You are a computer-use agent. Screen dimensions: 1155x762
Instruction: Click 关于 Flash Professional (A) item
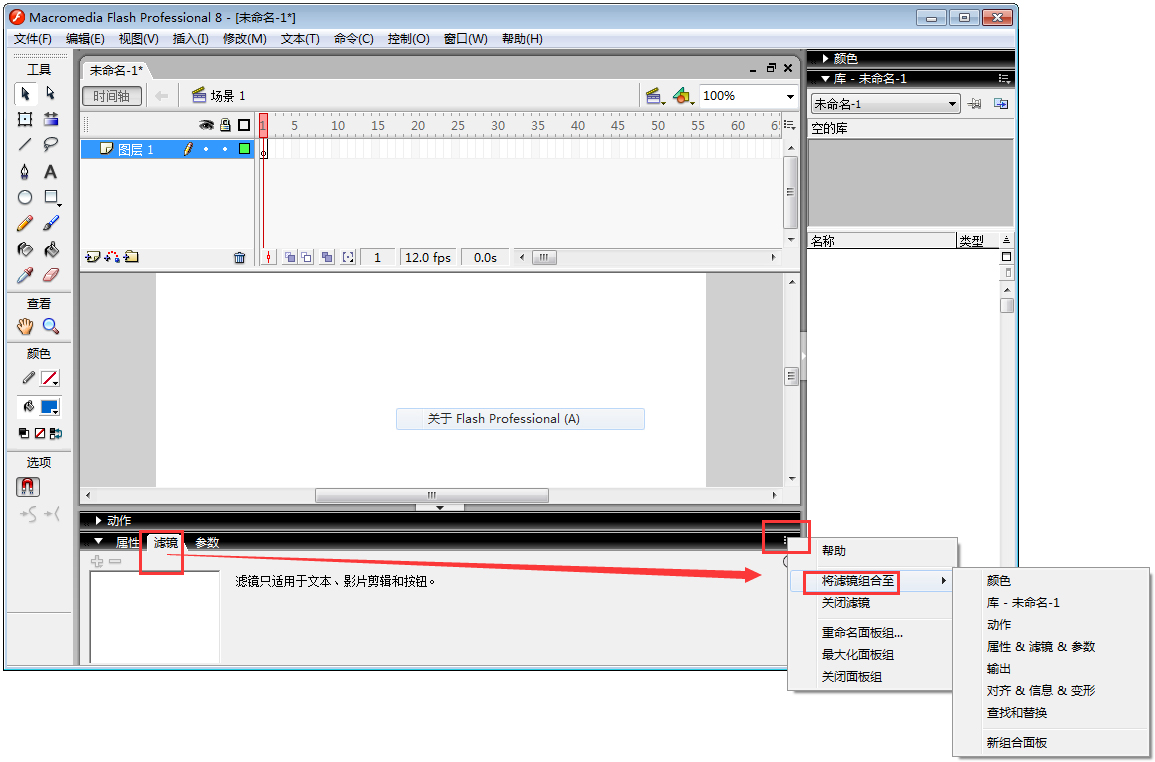(520, 419)
